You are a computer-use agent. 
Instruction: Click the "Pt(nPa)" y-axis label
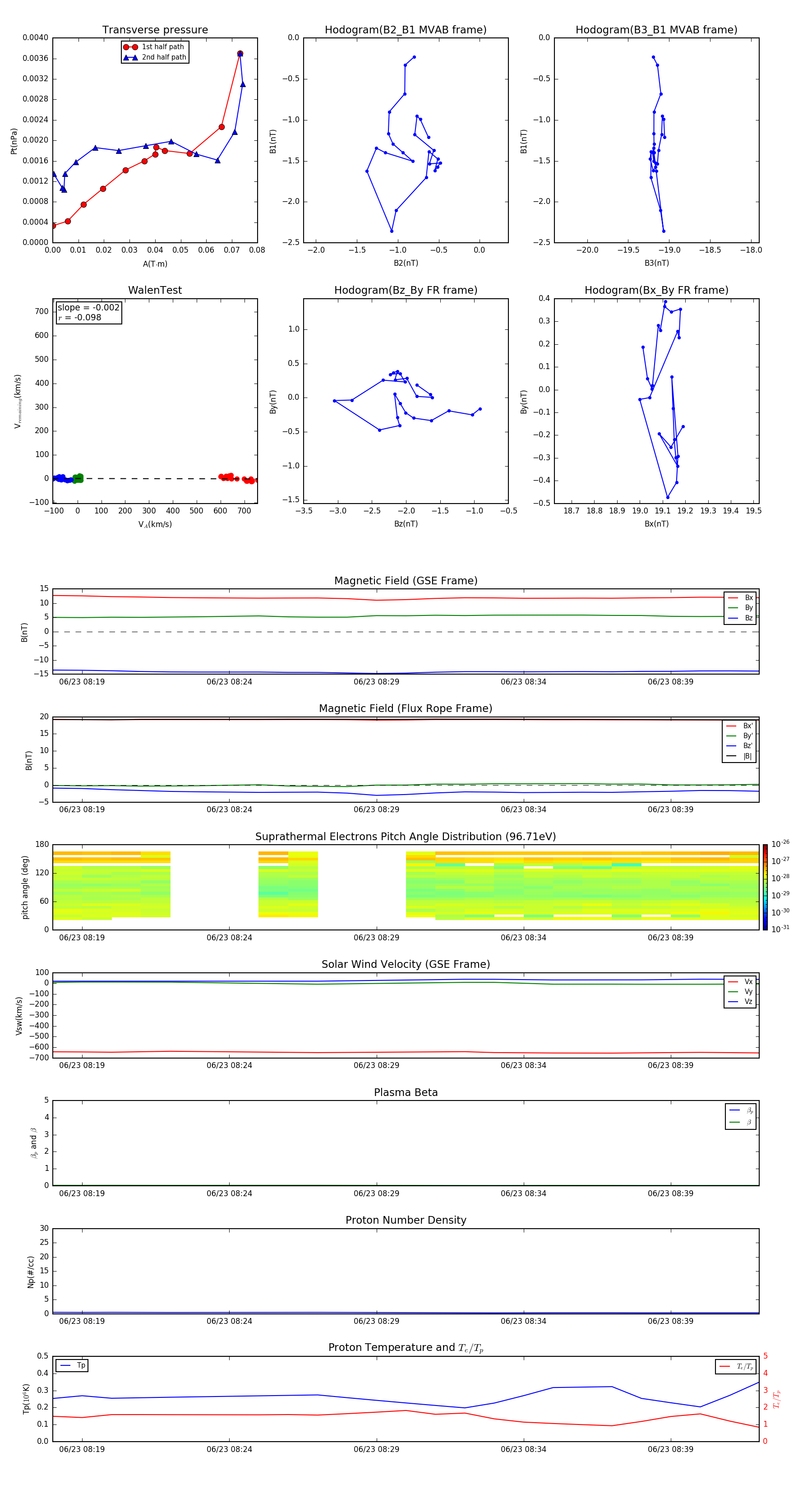click(x=14, y=141)
